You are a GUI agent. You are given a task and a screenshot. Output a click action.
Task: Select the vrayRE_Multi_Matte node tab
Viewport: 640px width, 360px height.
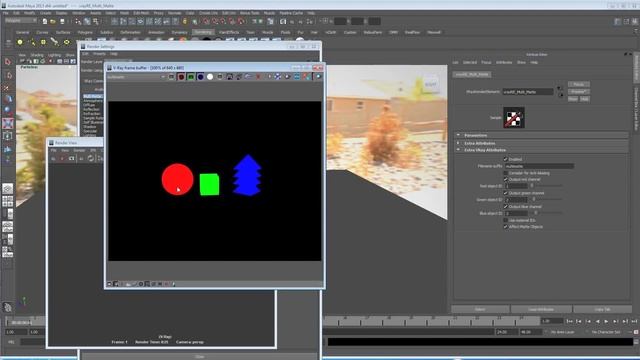tap(472, 74)
